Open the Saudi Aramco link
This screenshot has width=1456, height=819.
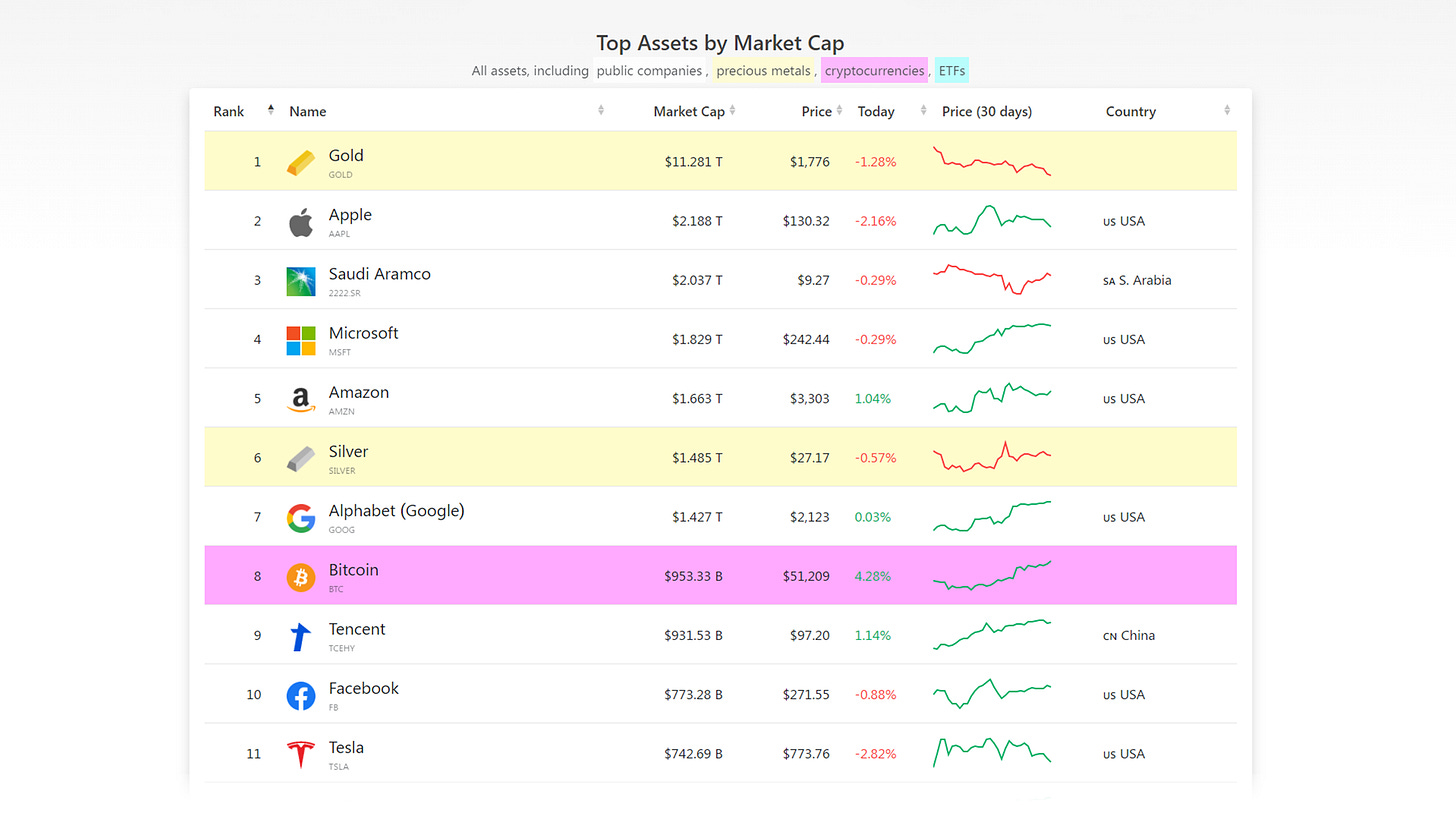[x=380, y=274]
